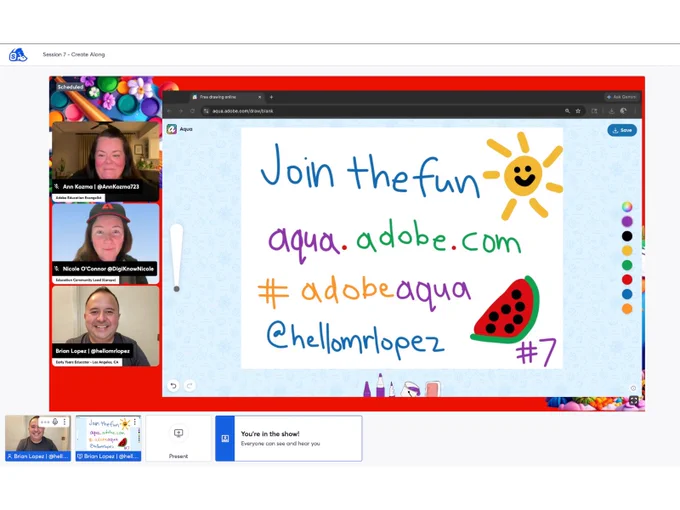This screenshot has width=680, height=510.
Task: Click Ann Kozma video tile
Action: [105, 161]
